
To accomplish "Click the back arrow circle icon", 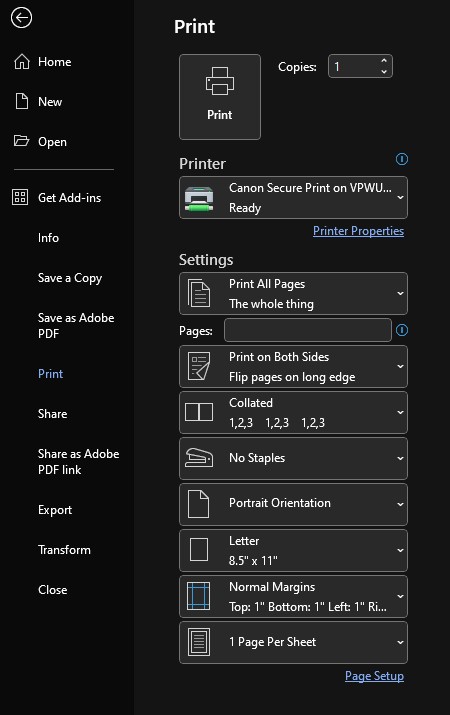I will (x=21, y=18).
